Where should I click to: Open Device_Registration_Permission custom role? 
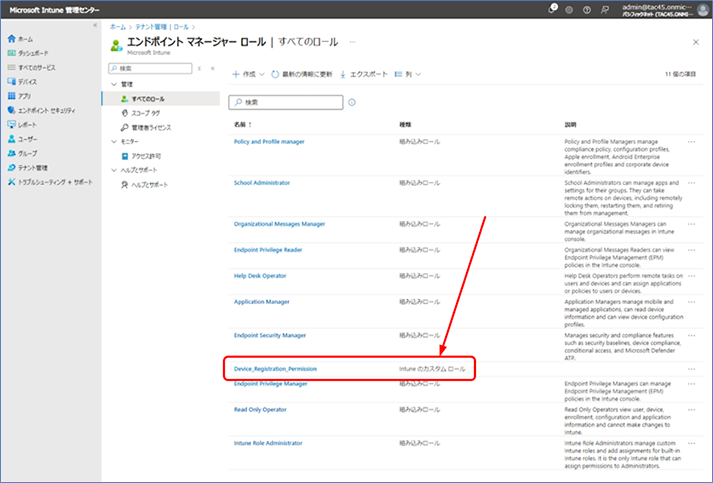276,369
